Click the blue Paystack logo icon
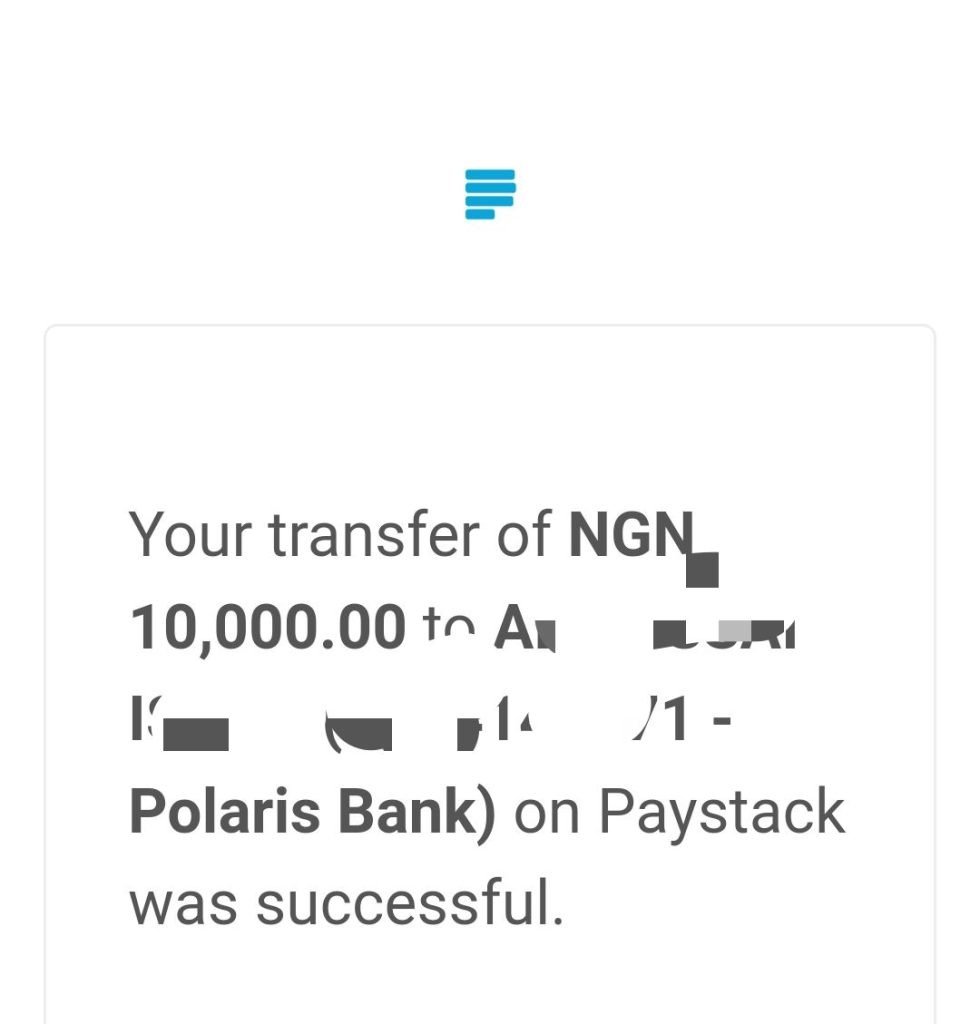Screen dimensions: 980x1024 pyautogui.click(x=490, y=194)
